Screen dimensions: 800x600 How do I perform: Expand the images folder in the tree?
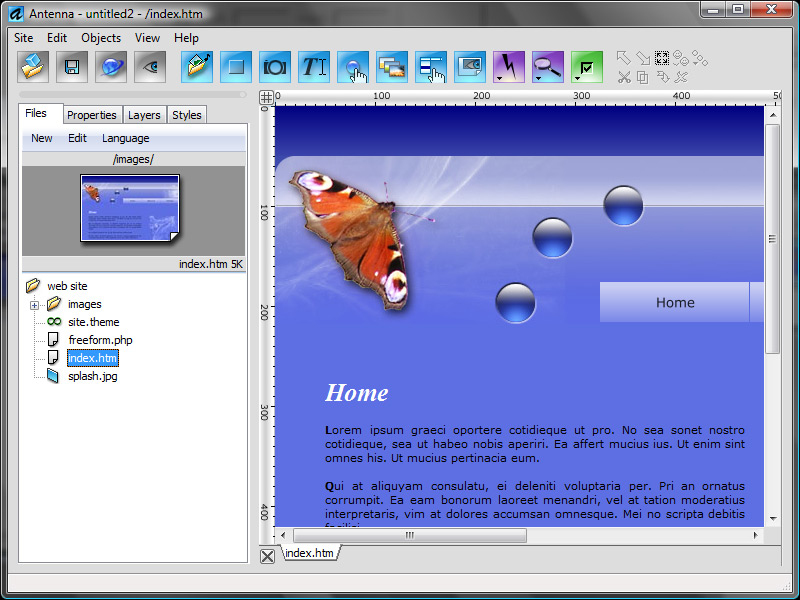34,305
